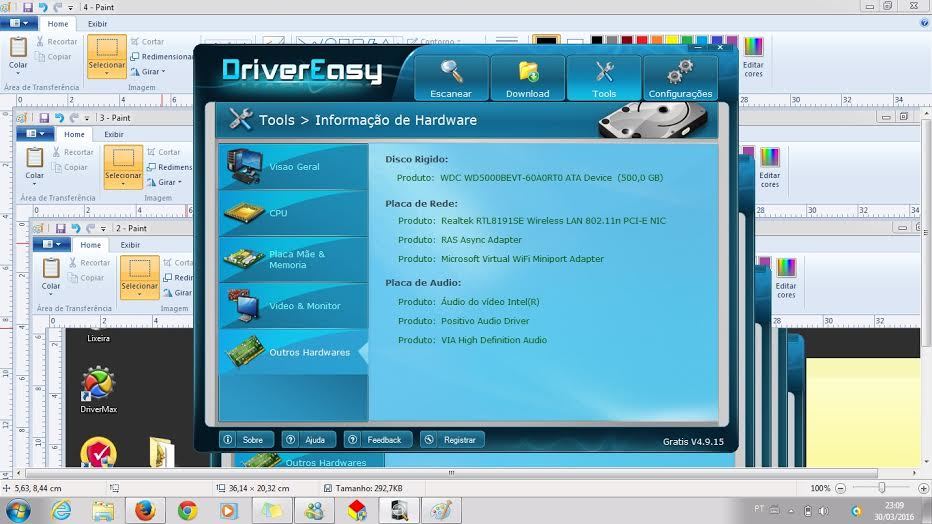Show CPU information in DriverEasy sidebar
Image resolution: width=932 pixels, height=524 pixels.
point(294,213)
